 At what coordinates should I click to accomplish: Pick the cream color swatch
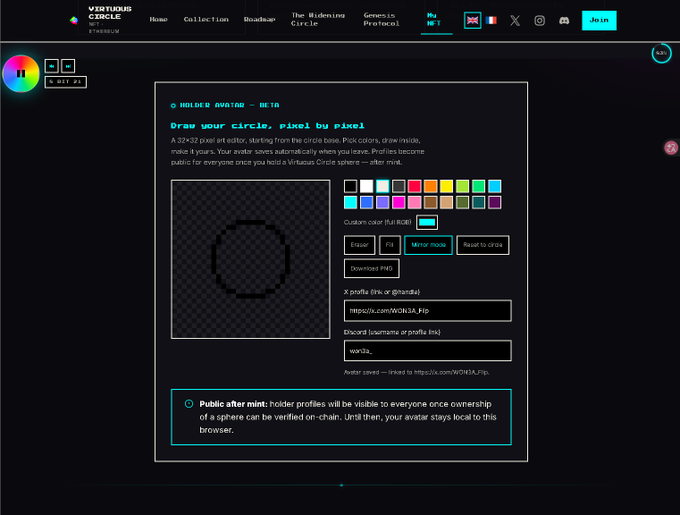point(382,186)
